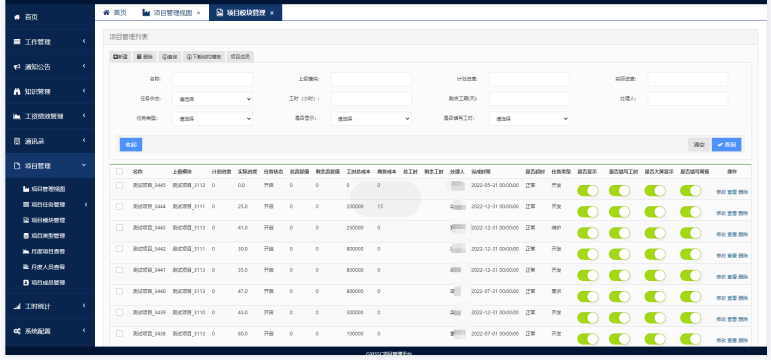Collapse 项目管理 using its chevron
Image resolution: width=771 pixels, height=360 pixels.
84,166
